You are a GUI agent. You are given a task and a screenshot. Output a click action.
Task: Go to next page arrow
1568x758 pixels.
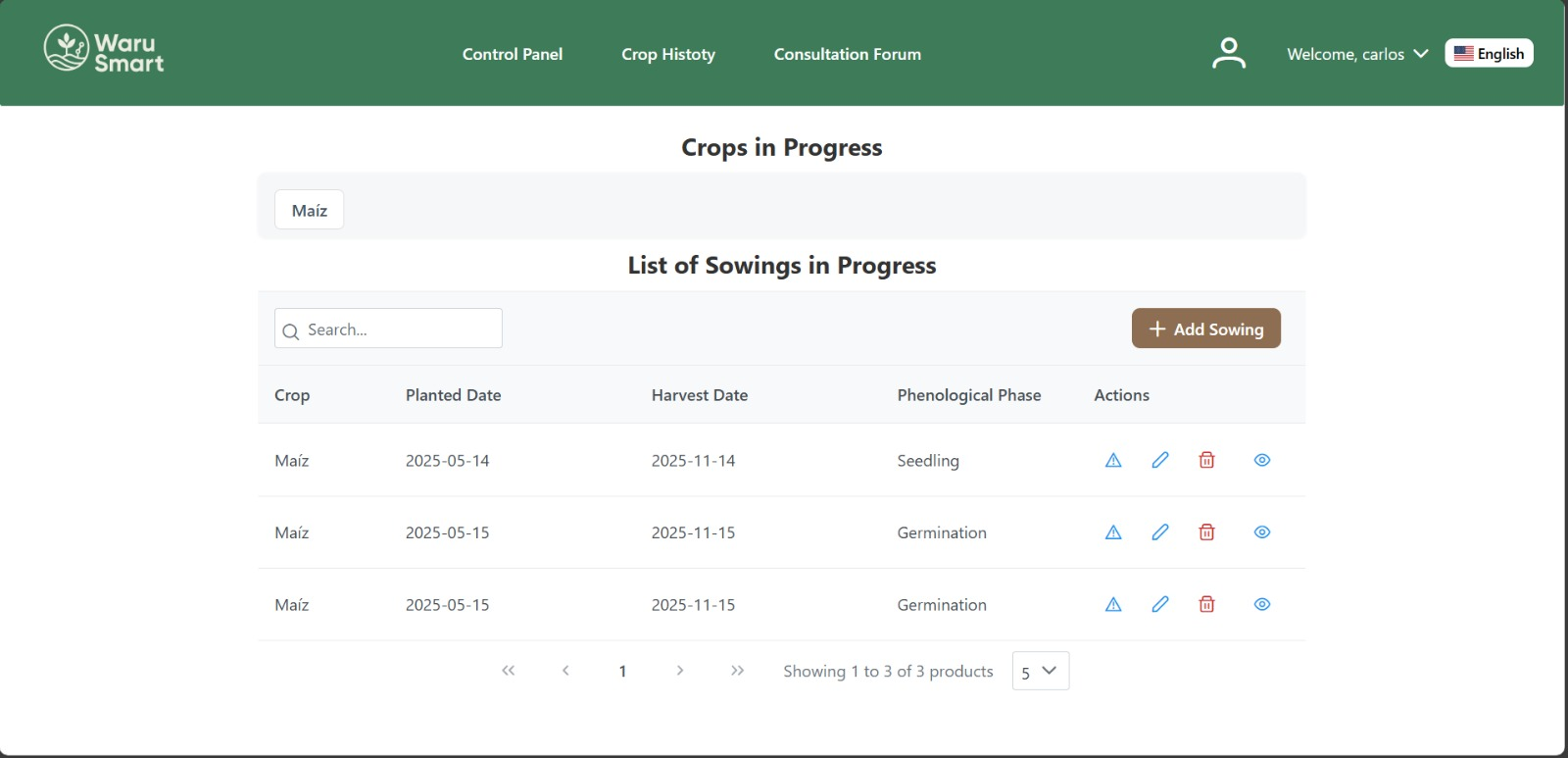click(680, 671)
